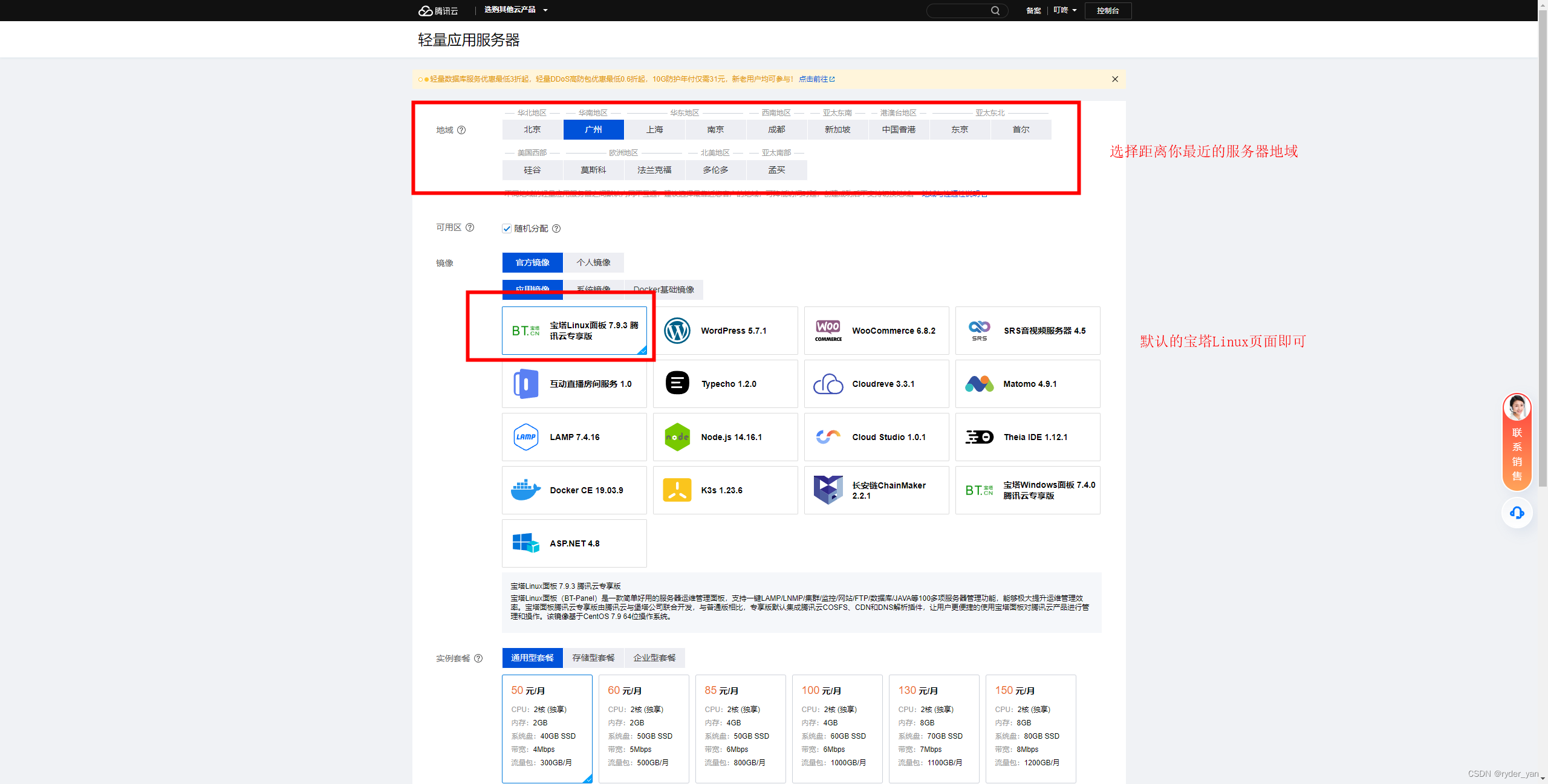Select the 孟买 region
Image resolution: width=1548 pixels, height=784 pixels.
(776, 170)
